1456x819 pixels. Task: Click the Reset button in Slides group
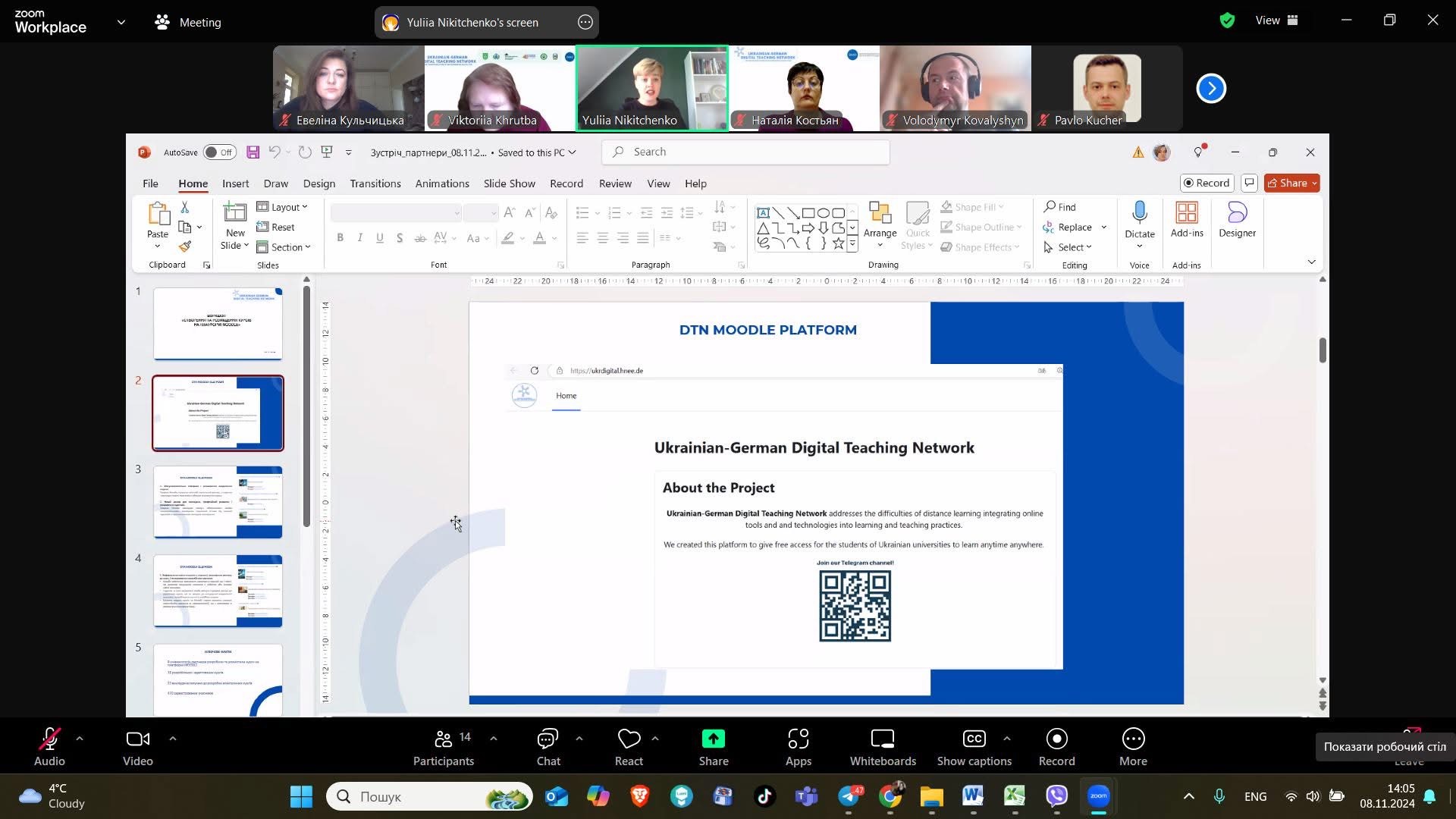(275, 227)
